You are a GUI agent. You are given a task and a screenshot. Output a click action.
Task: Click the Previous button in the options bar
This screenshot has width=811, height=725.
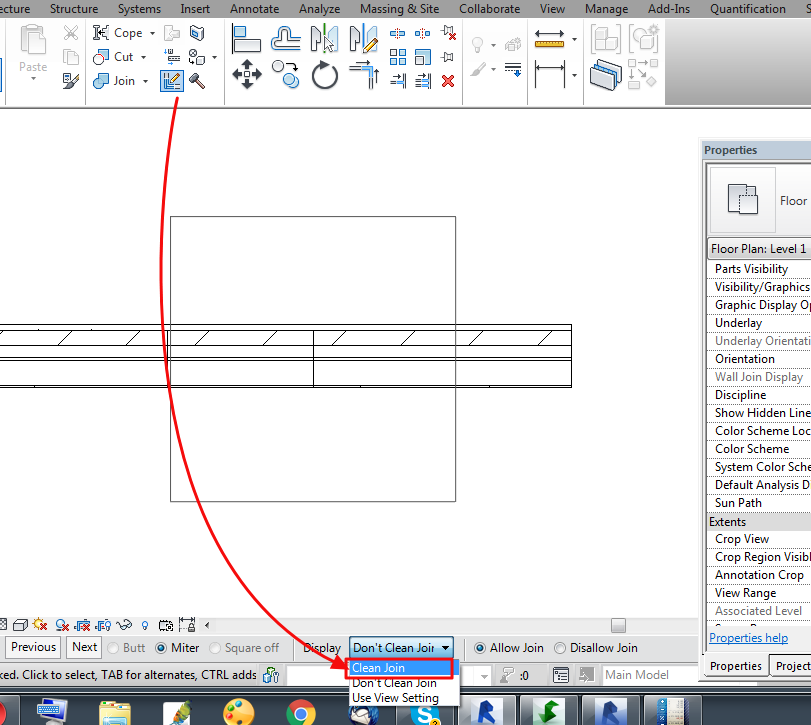33,647
